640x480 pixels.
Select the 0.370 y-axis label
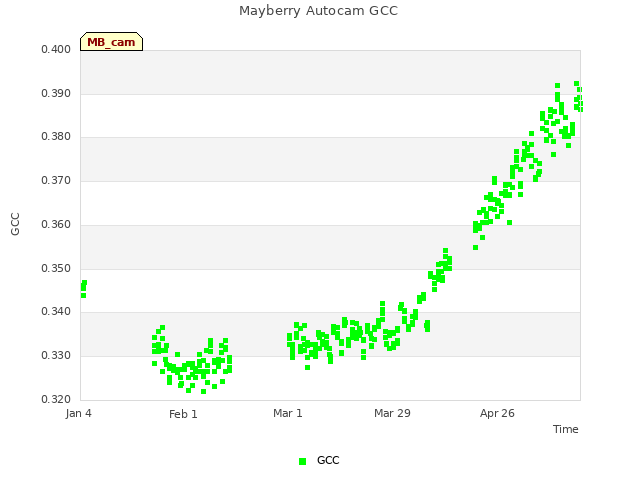(x=56, y=180)
